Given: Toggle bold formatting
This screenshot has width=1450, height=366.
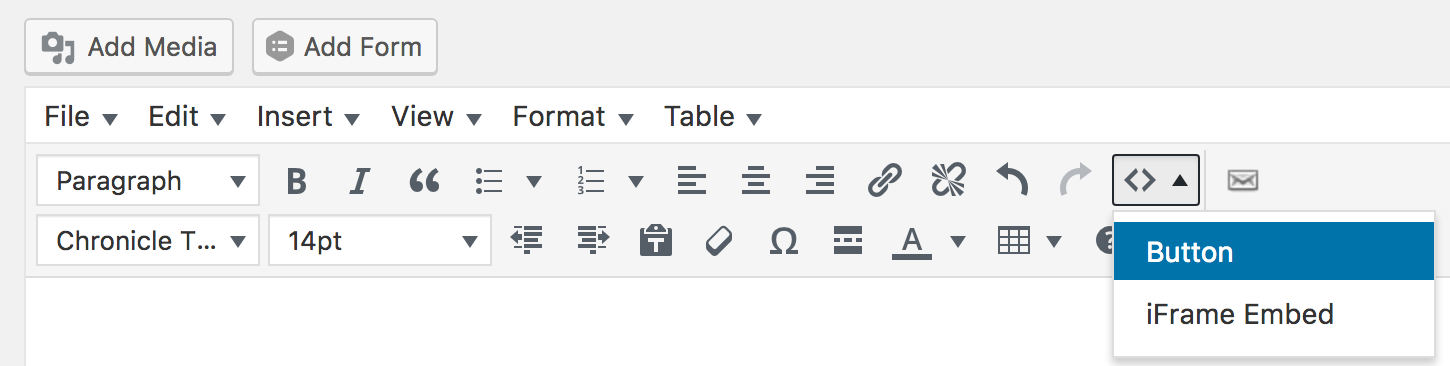Looking at the screenshot, I should tap(295, 181).
